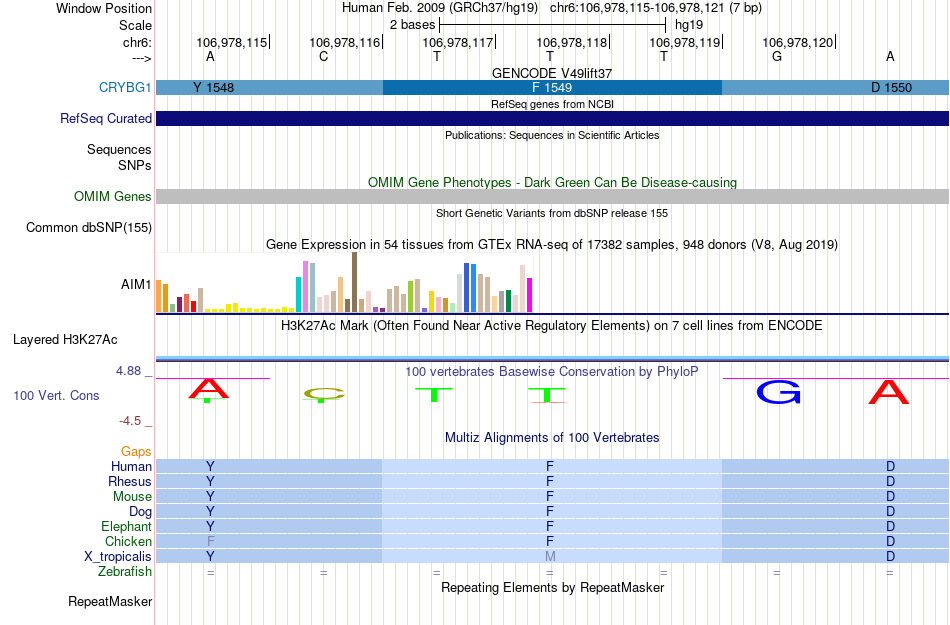This screenshot has height=625, width=950.
Task: Select the OMIM Genes track label
Action: pyautogui.click(x=113, y=196)
